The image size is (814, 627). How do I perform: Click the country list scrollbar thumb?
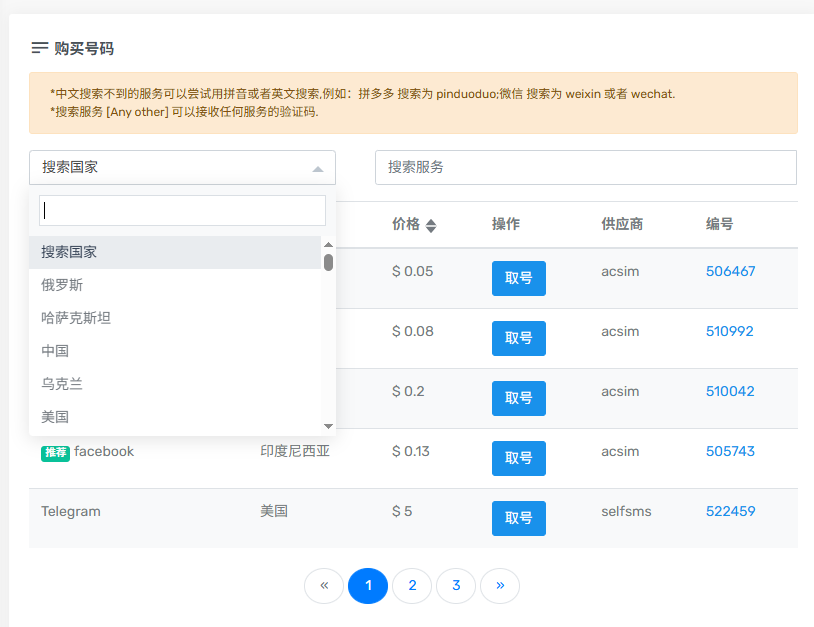coord(328,262)
